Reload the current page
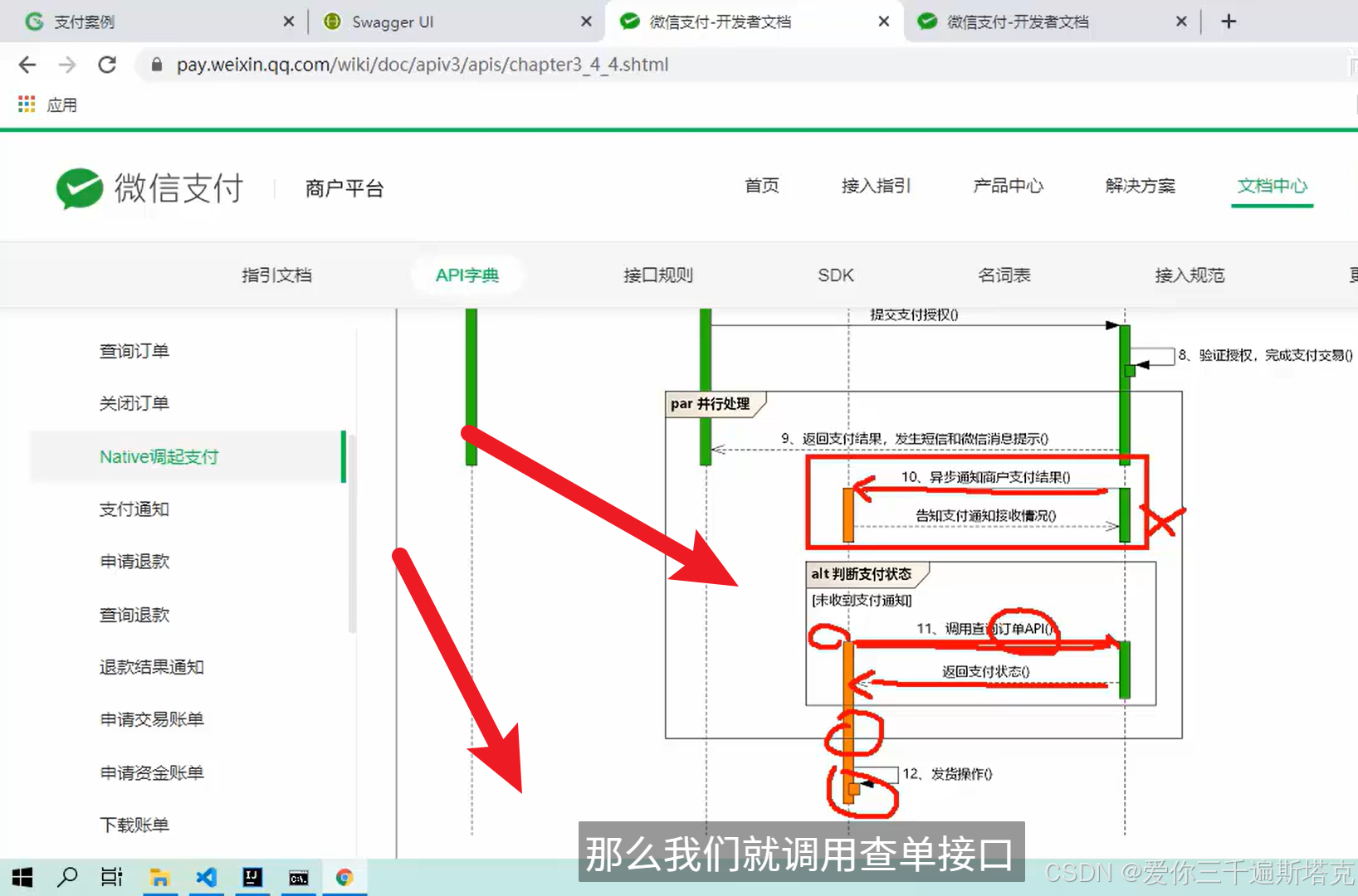Screen dimensions: 1358x896 click(x=107, y=65)
